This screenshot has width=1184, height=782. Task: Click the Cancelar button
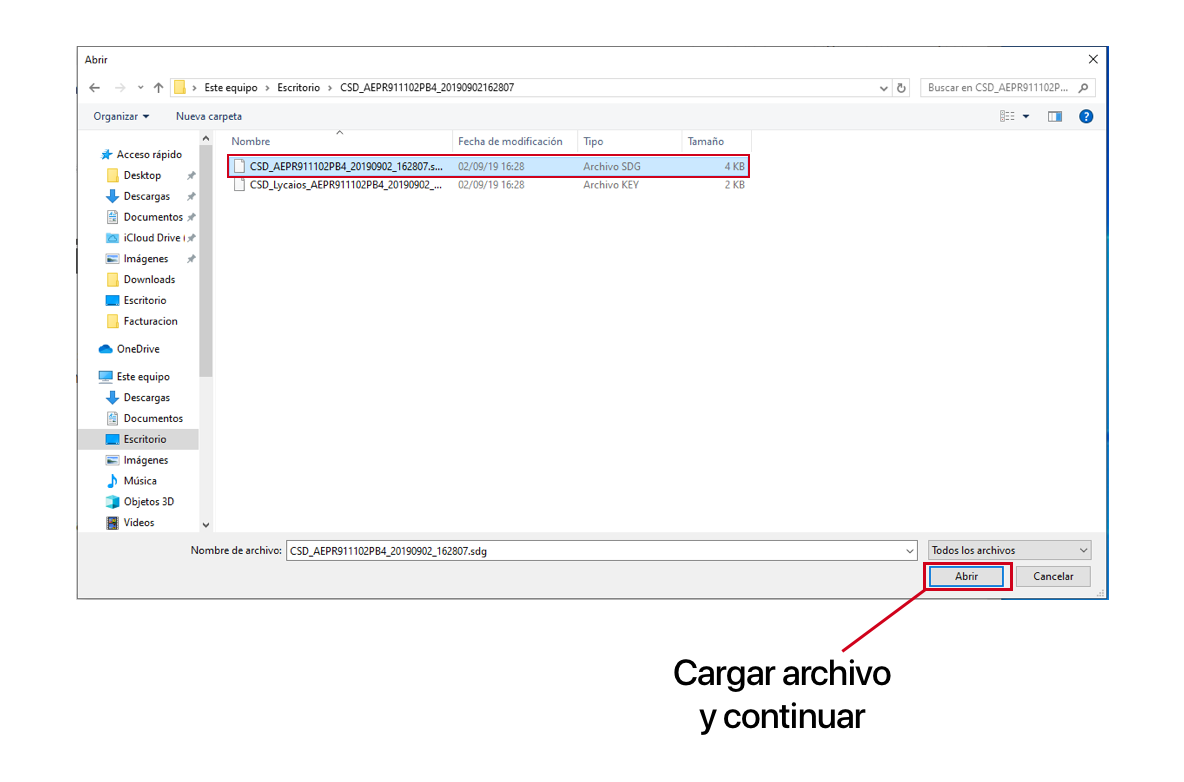[x=1053, y=577]
